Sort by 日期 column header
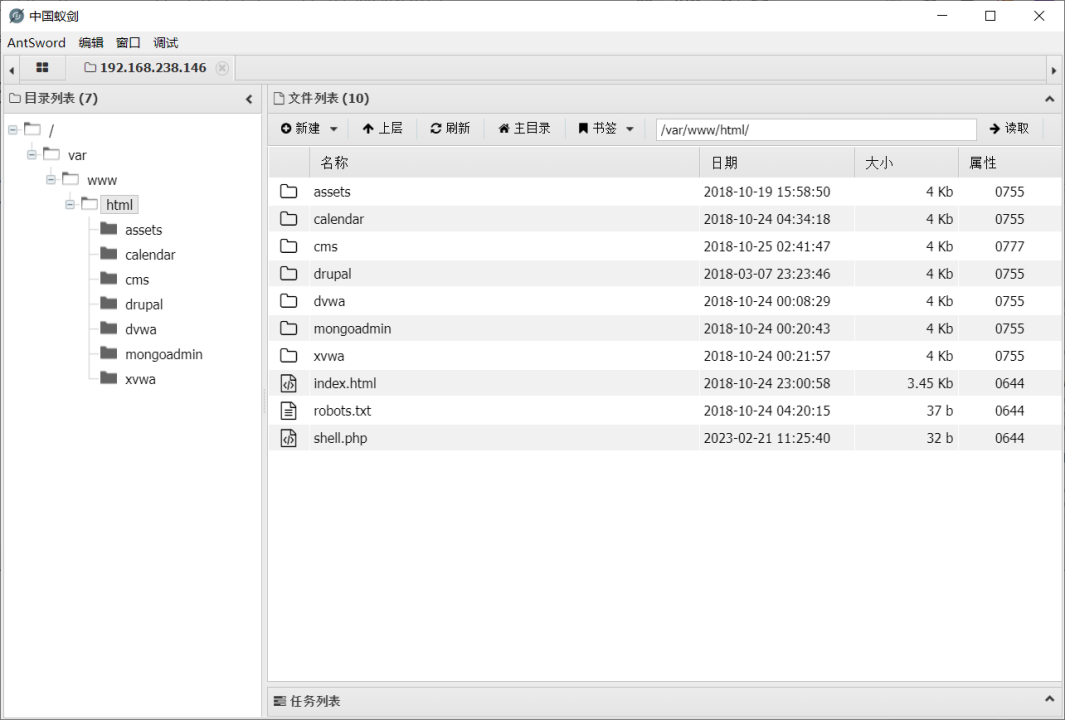Image resolution: width=1065 pixels, height=720 pixels. pos(776,163)
